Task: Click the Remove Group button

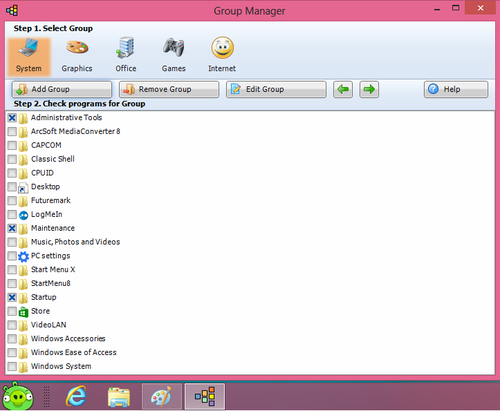Action: pyautogui.click(x=169, y=89)
